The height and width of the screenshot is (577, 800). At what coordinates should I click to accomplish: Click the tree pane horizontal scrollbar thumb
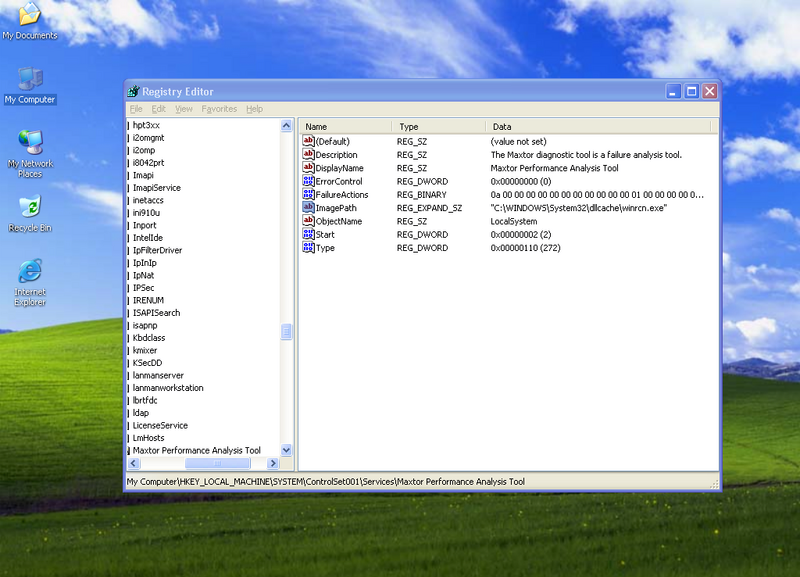[x=218, y=463]
